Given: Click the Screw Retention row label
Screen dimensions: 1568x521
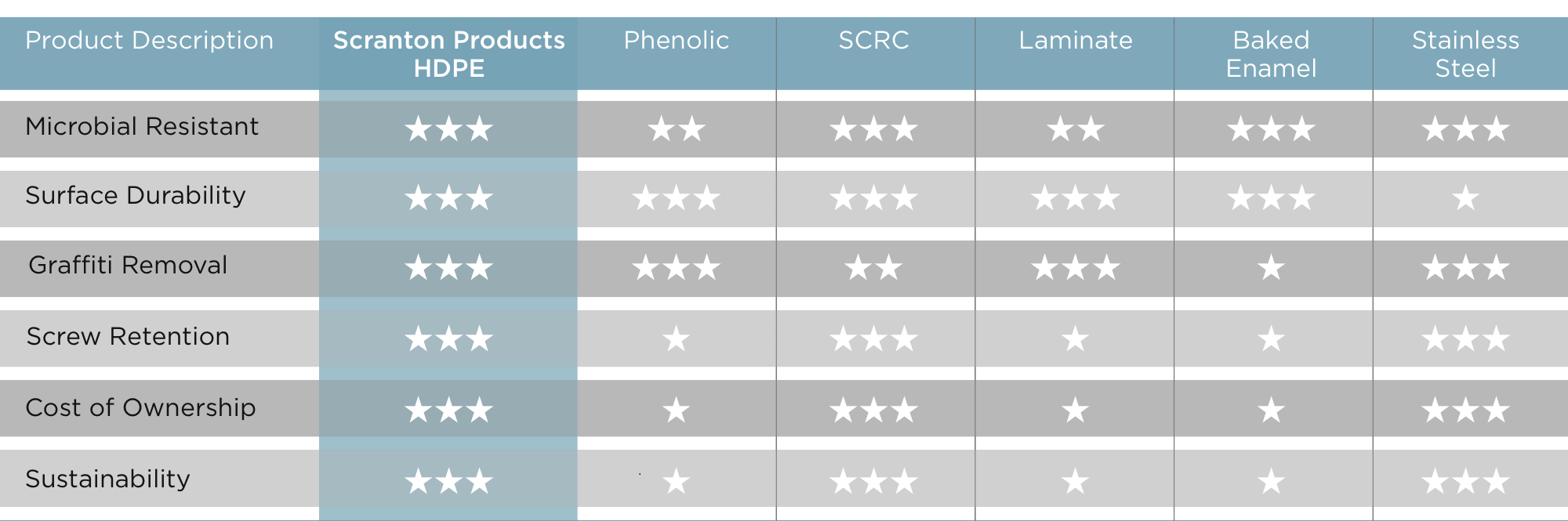Looking at the screenshot, I should point(128,336).
